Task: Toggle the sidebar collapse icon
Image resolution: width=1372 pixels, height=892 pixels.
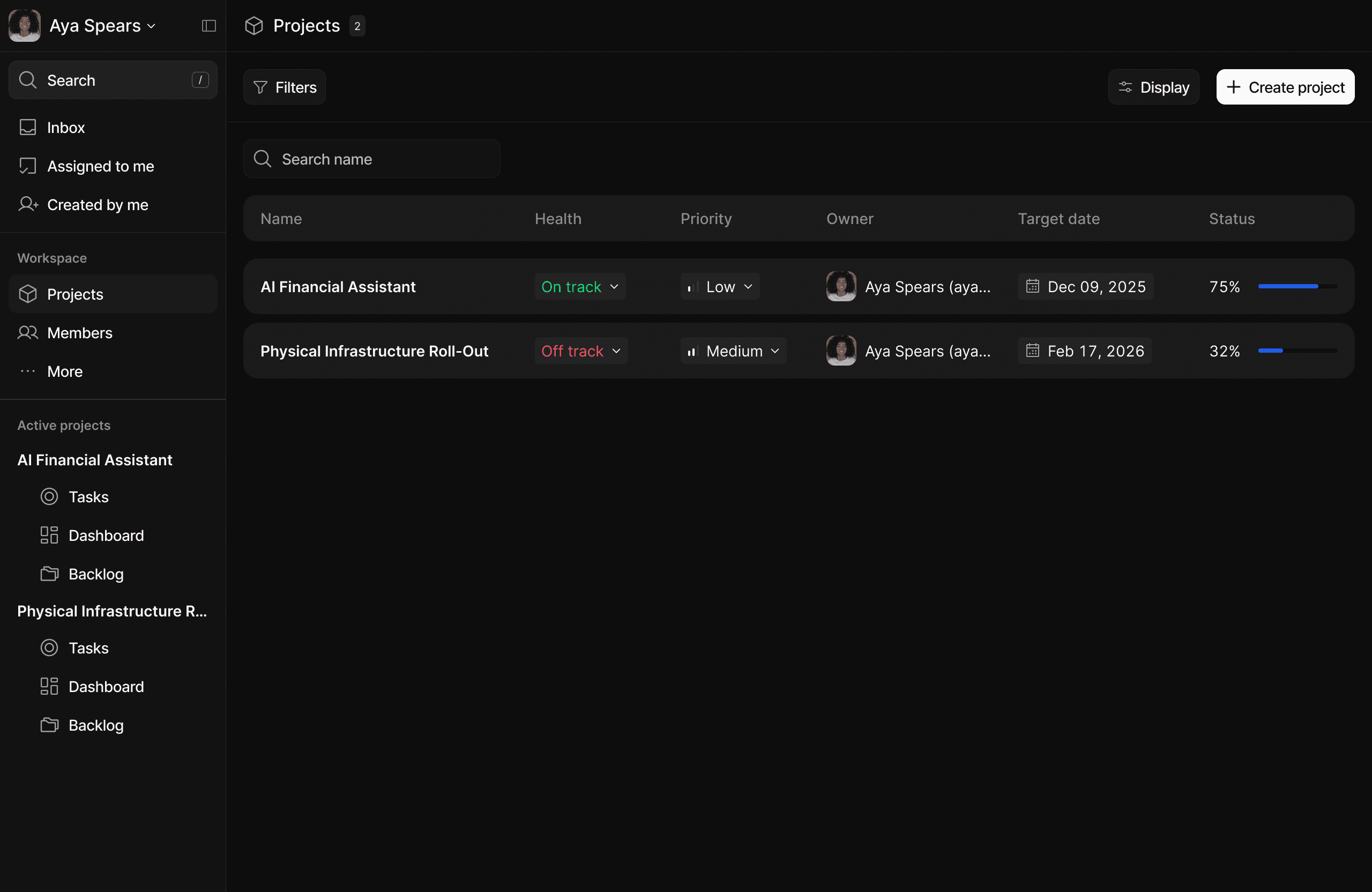Action: 208,26
